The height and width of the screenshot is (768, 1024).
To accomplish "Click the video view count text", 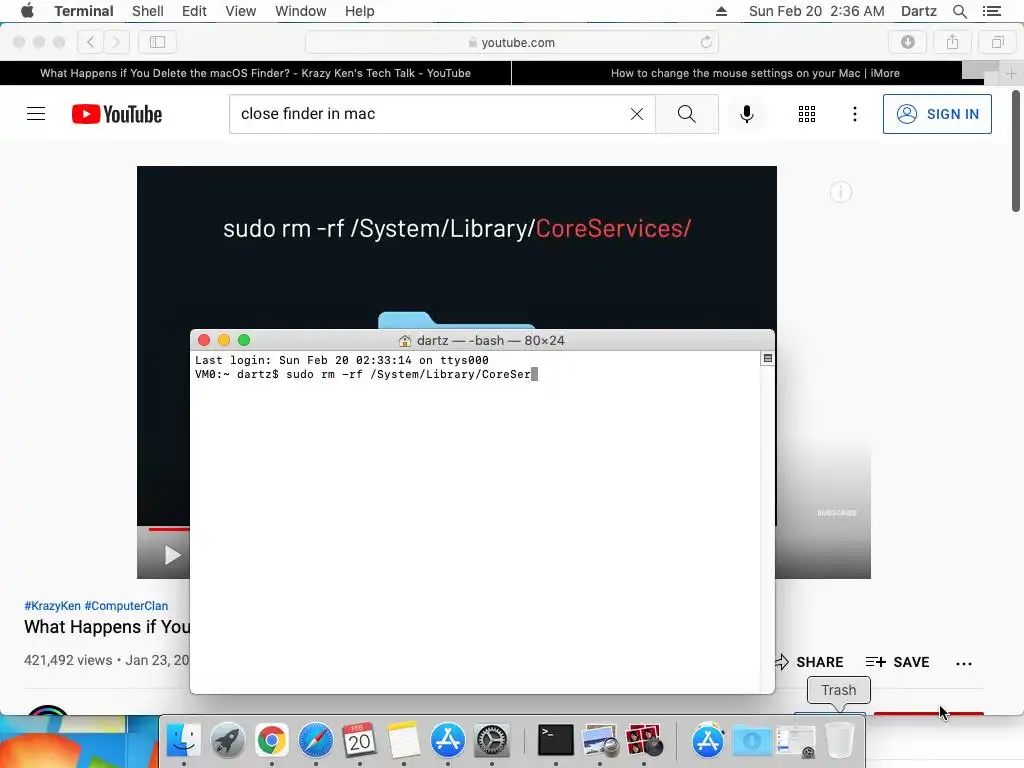I will pyautogui.click(x=68, y=660).
